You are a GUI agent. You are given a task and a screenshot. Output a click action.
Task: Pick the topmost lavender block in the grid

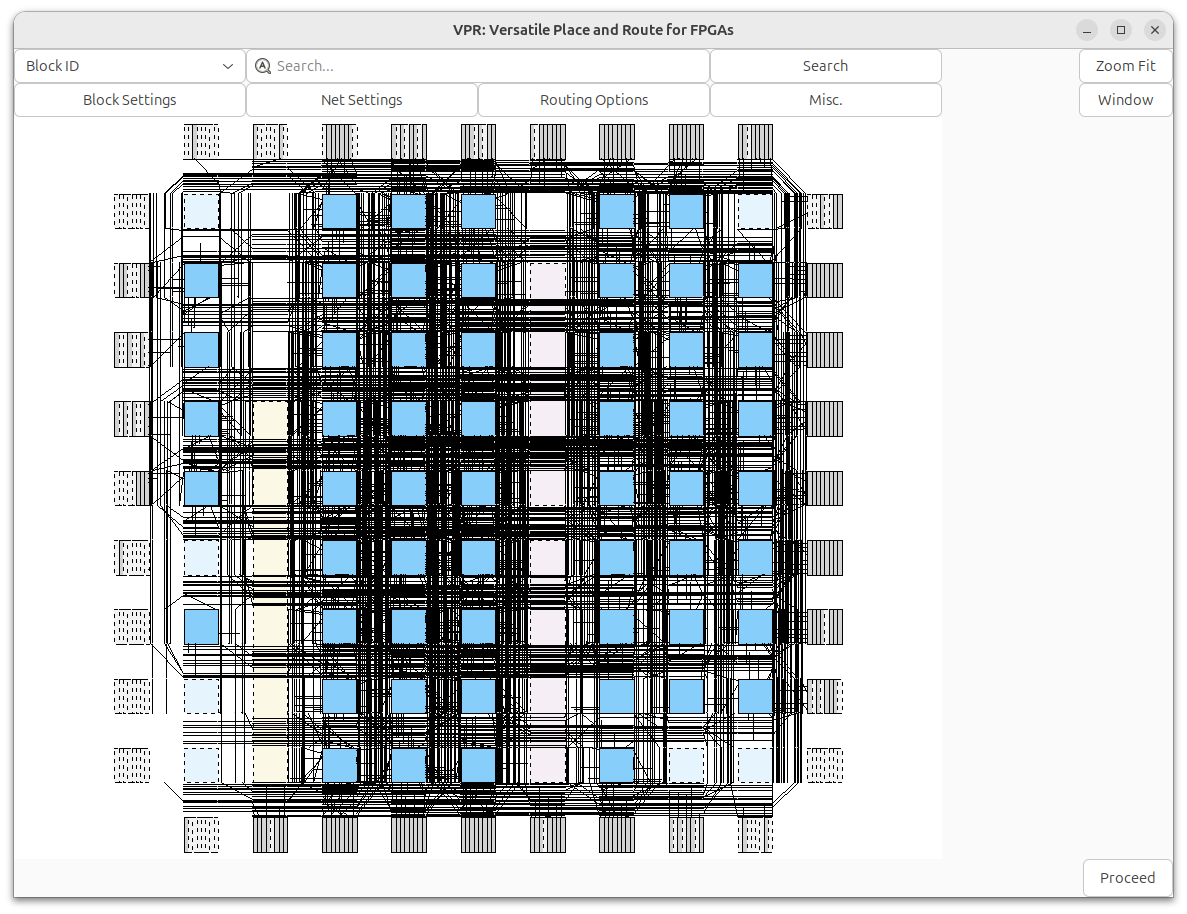pos(547,281)
